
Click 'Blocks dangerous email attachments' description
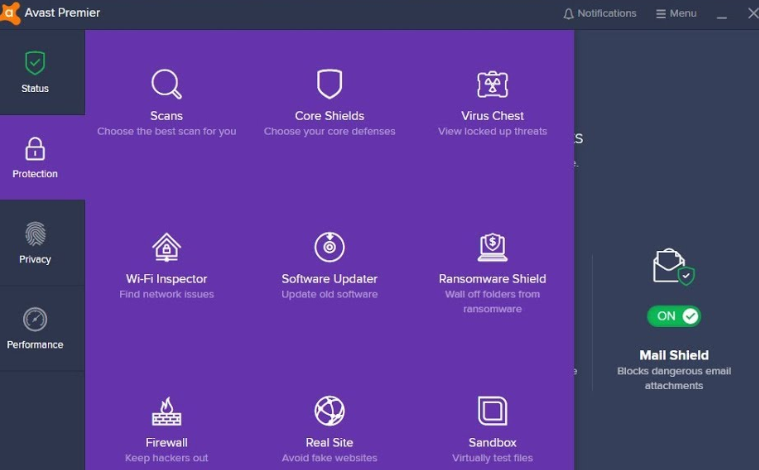click(674, 378)
